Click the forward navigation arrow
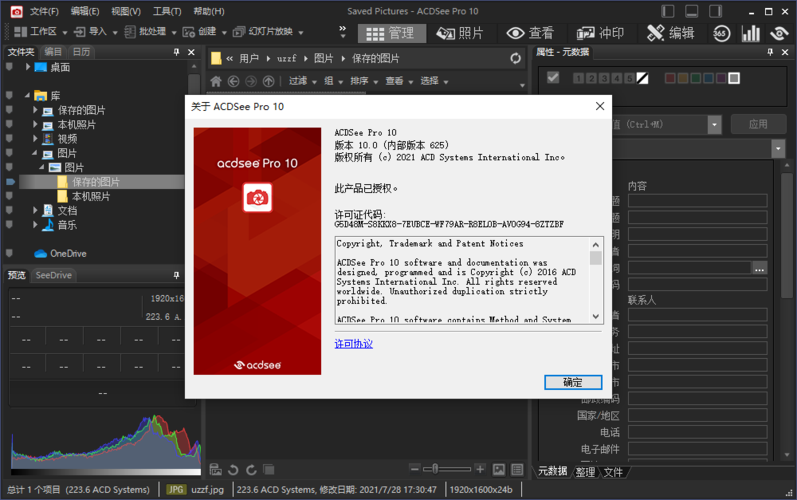Screen dimensions: 797x500 click(x=251, y=81)
